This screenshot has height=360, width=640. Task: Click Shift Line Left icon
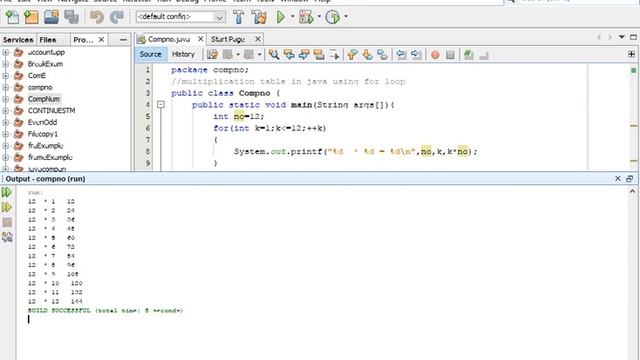coord(401,55)
